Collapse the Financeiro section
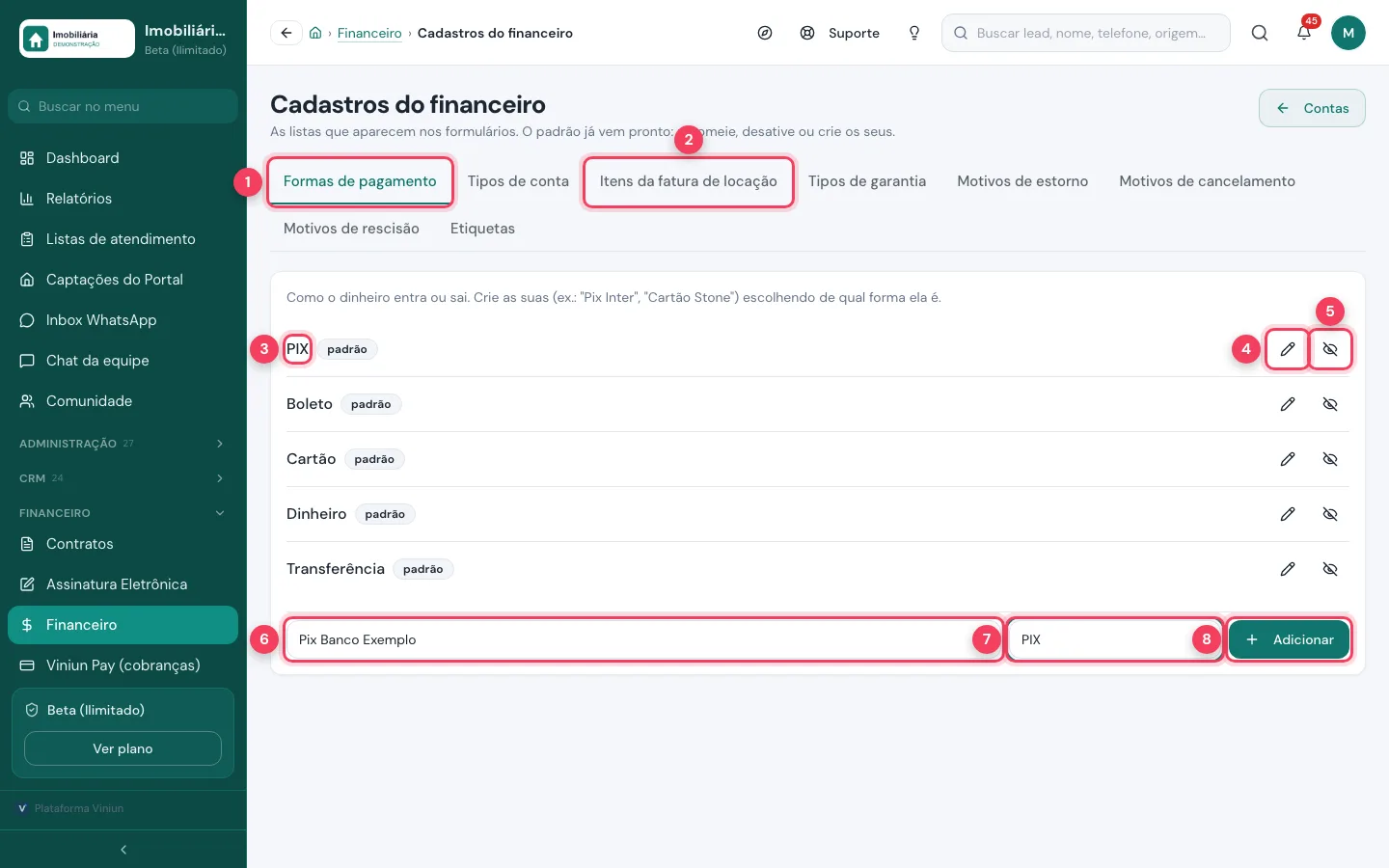Screen dimensions: 1389x868 (123, 513)
